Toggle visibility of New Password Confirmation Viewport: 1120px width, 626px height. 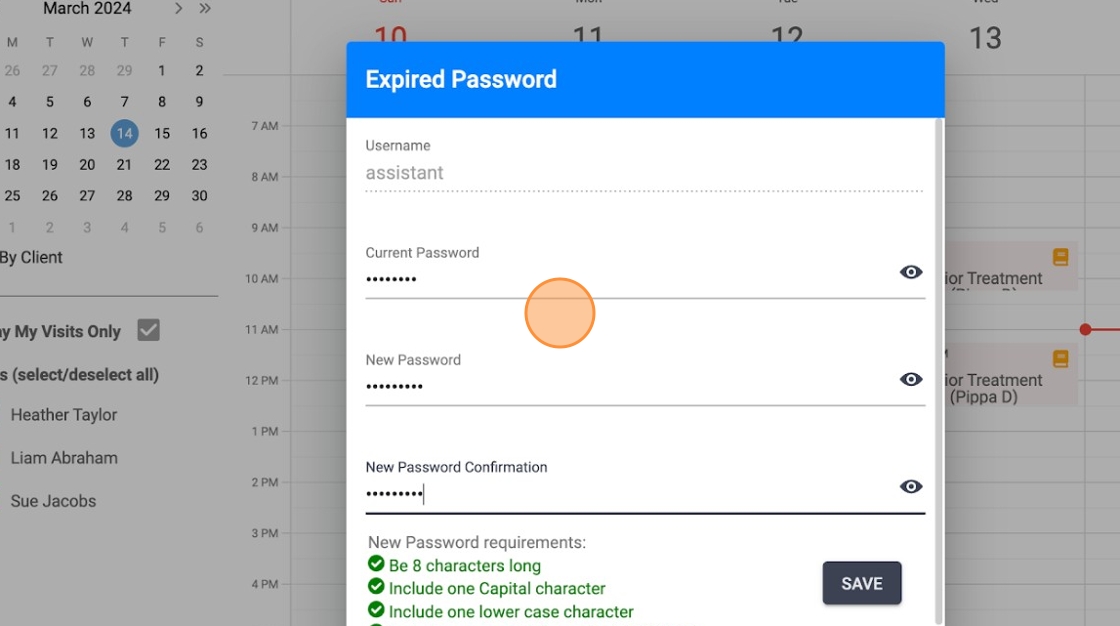910,486
